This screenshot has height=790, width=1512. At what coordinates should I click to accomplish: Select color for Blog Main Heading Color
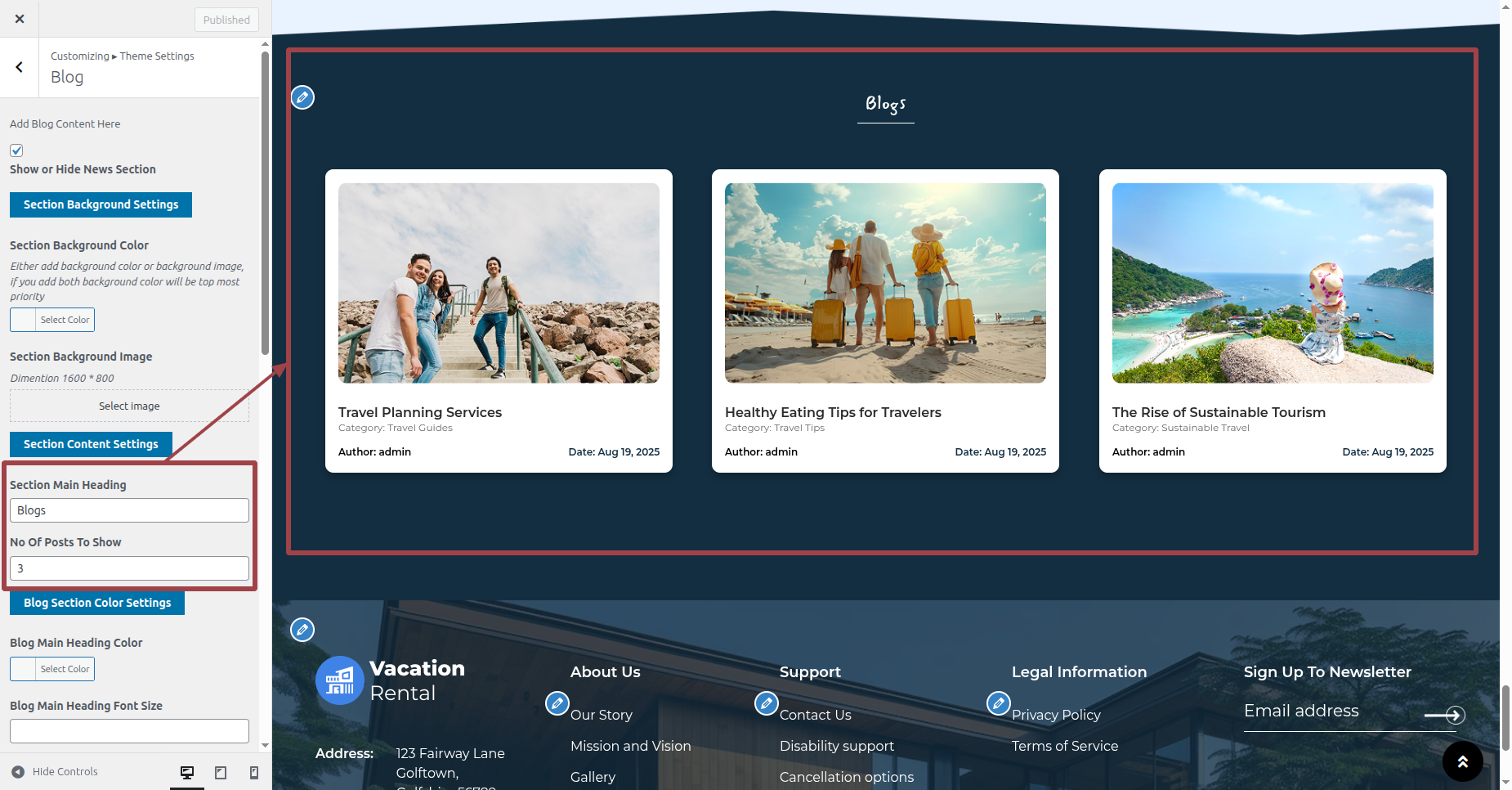point(52,669)
